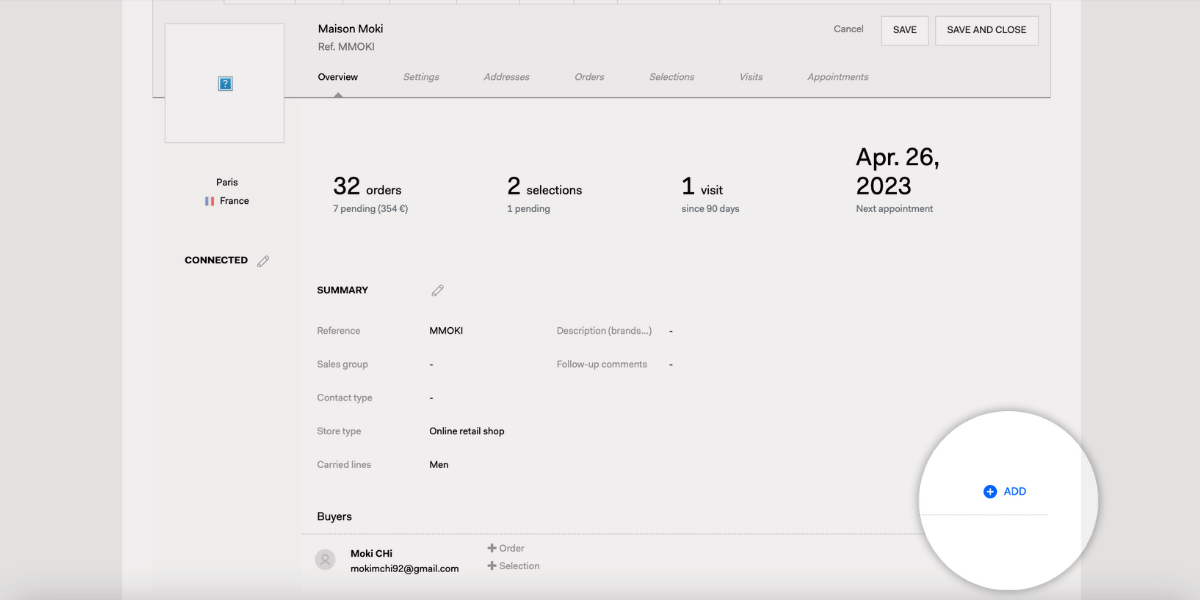The height and width of the screenshot is (600, 1200).
Task: Click the blue plus ADD button
Action: (1005, 491)
